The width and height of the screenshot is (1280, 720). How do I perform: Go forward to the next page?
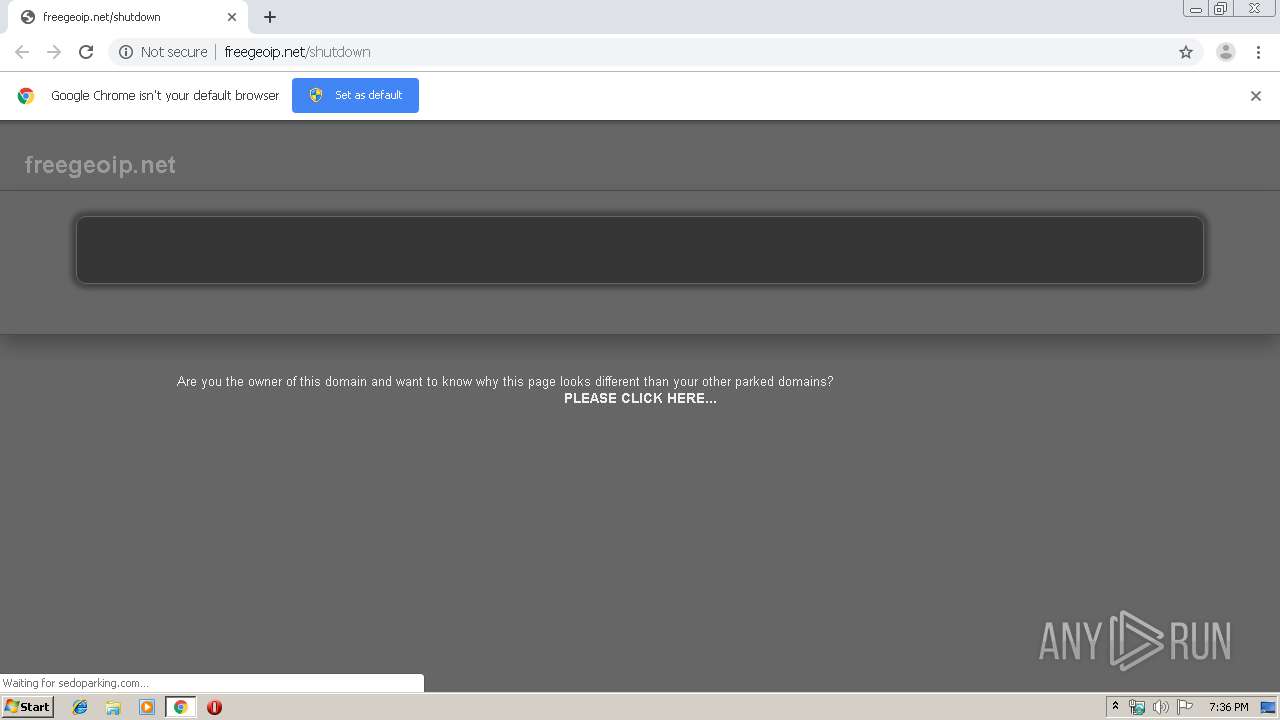click(54, 52)
